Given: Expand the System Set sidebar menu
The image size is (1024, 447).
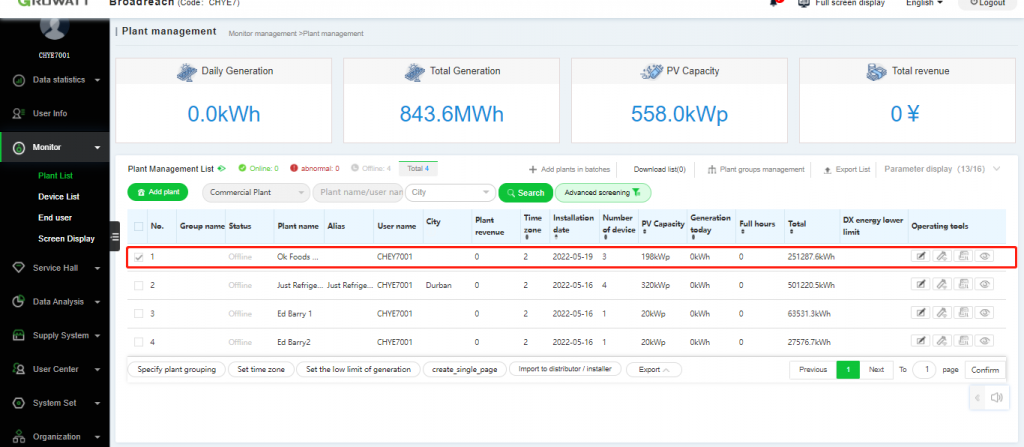Looking at the screenshot, I should [x=55, y=403].
